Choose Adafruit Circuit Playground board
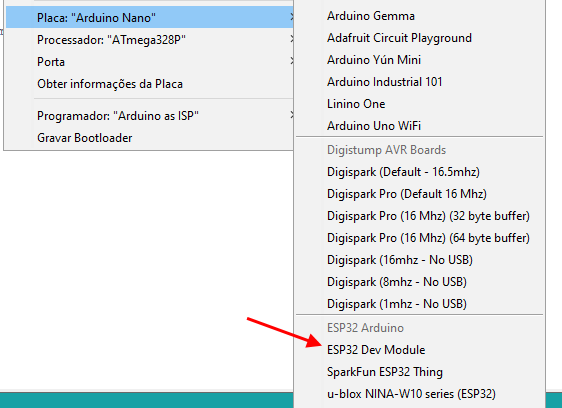This screenshot has height=408, width=562. click(419, 38)
